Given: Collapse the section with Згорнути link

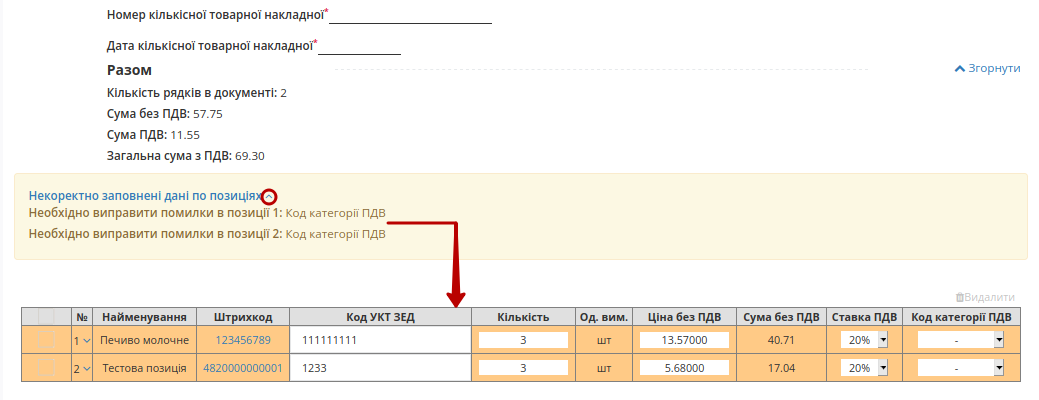Looking at the screenshot, I should click(x=987, y=68).
